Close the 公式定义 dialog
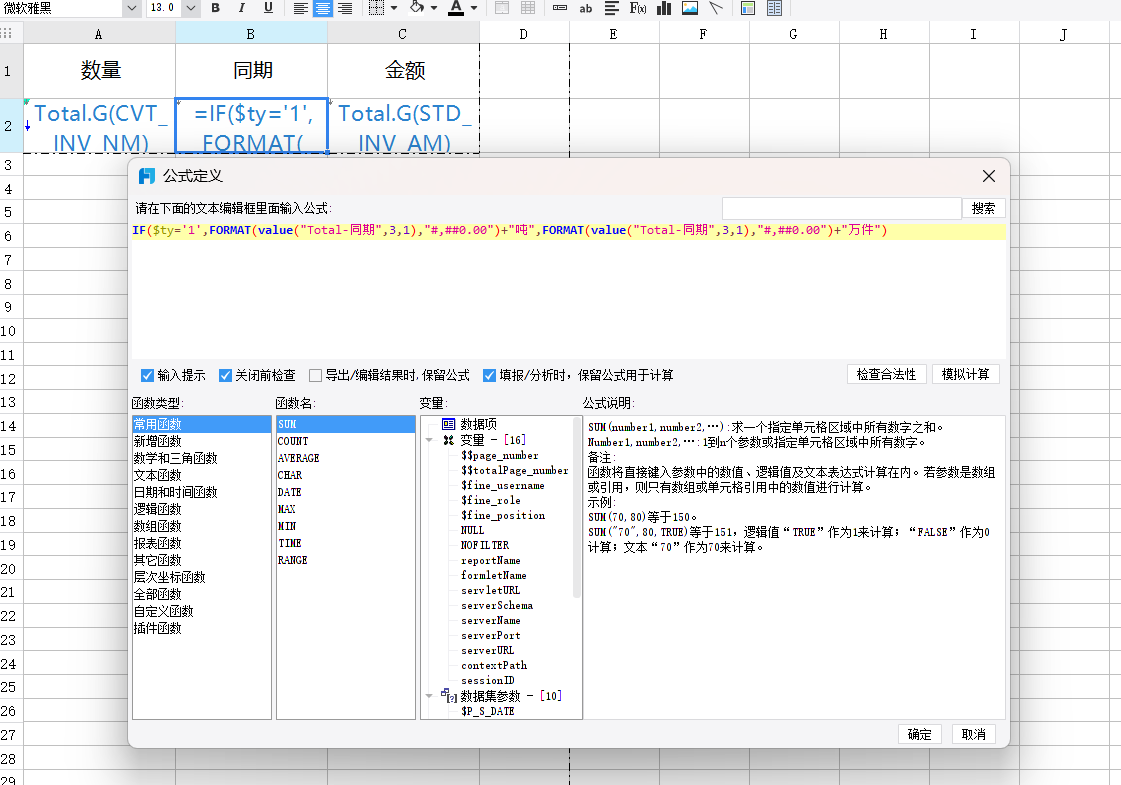The height and width of the screenshot is (785, 1121). click(989, 176)
